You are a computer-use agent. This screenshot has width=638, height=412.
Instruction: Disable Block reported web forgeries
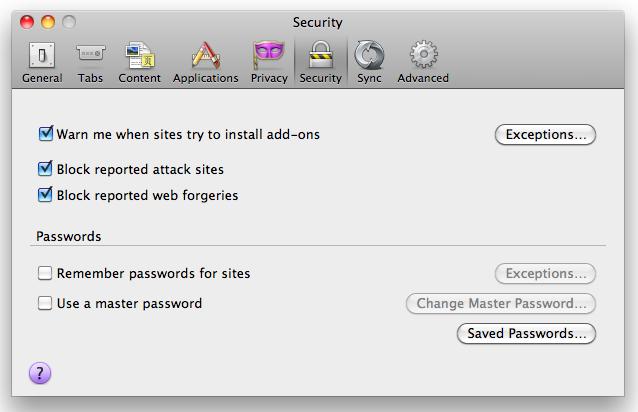[45, 195]
